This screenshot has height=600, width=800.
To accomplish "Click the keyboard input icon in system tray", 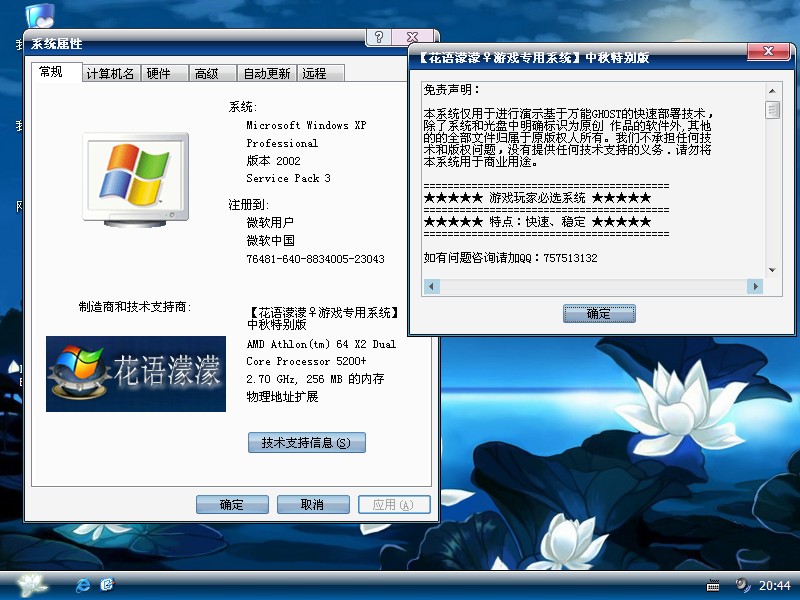I will (713, 586).
